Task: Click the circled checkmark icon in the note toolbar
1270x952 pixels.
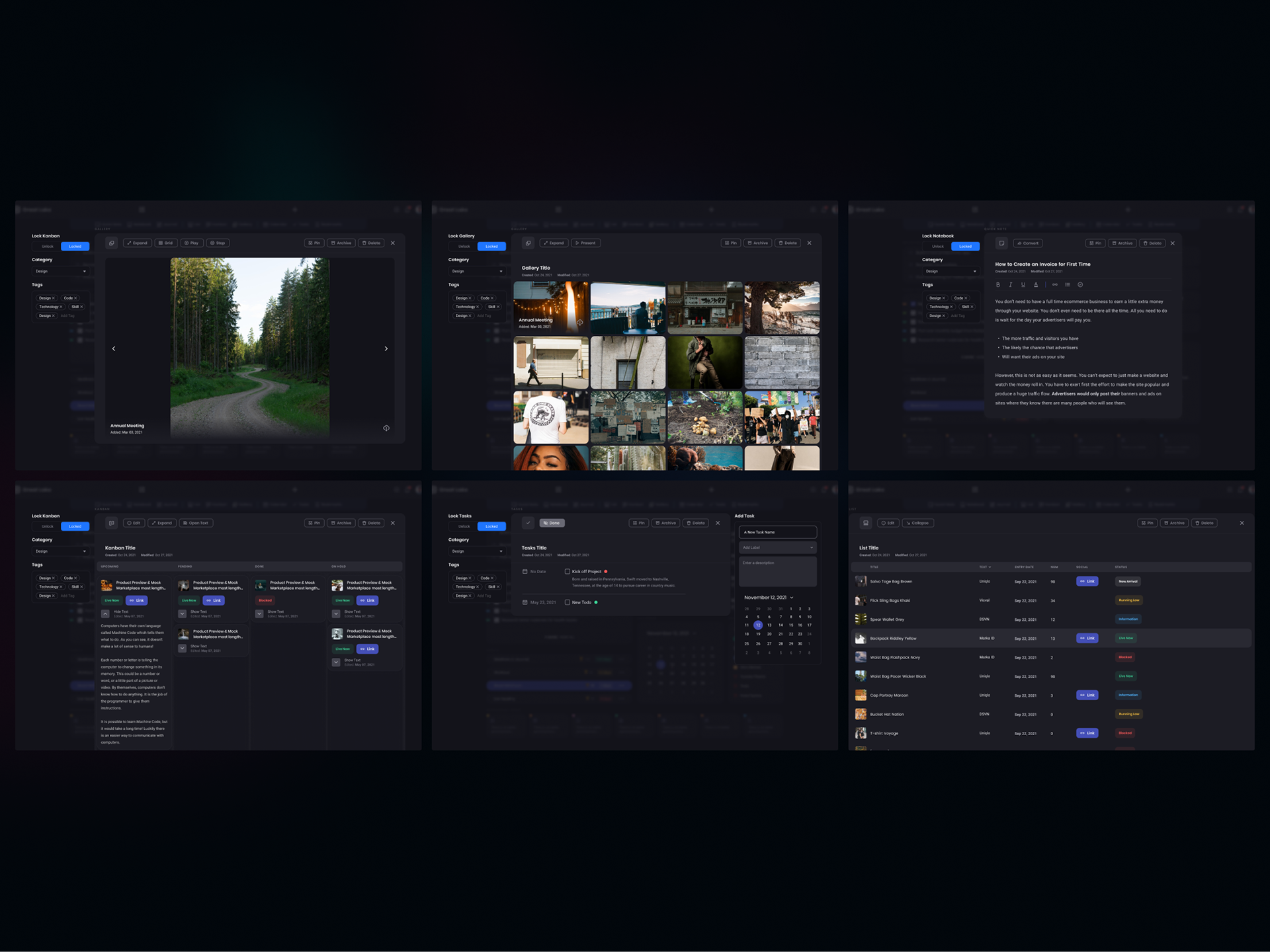Action: tap(1080, 285)
